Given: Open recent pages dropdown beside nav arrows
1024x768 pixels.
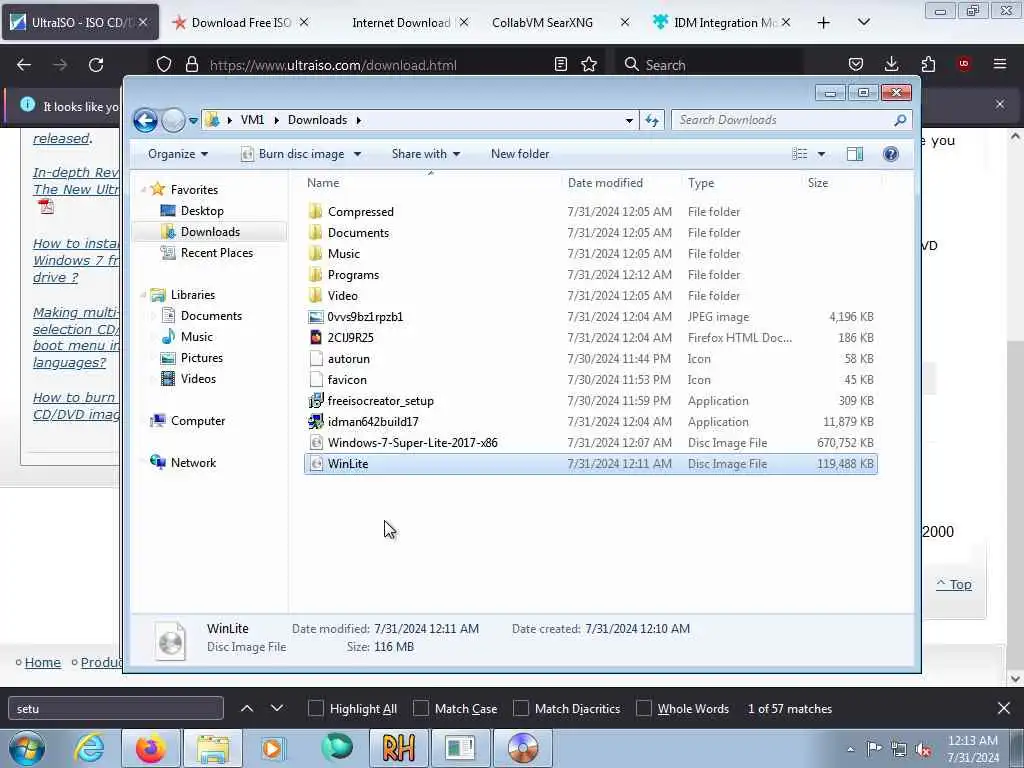Looking at the screenshot, I should click(x=193, y=121).
